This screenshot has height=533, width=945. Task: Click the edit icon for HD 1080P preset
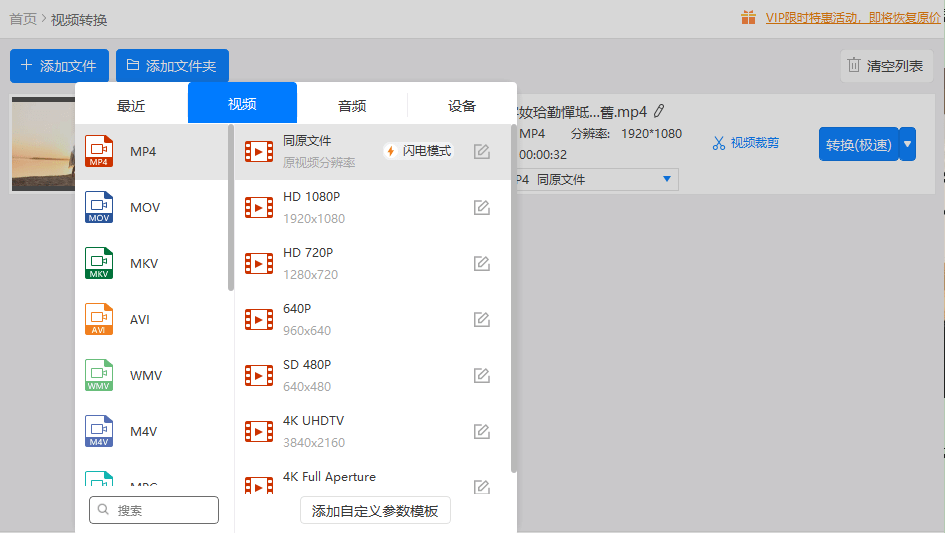481,208
